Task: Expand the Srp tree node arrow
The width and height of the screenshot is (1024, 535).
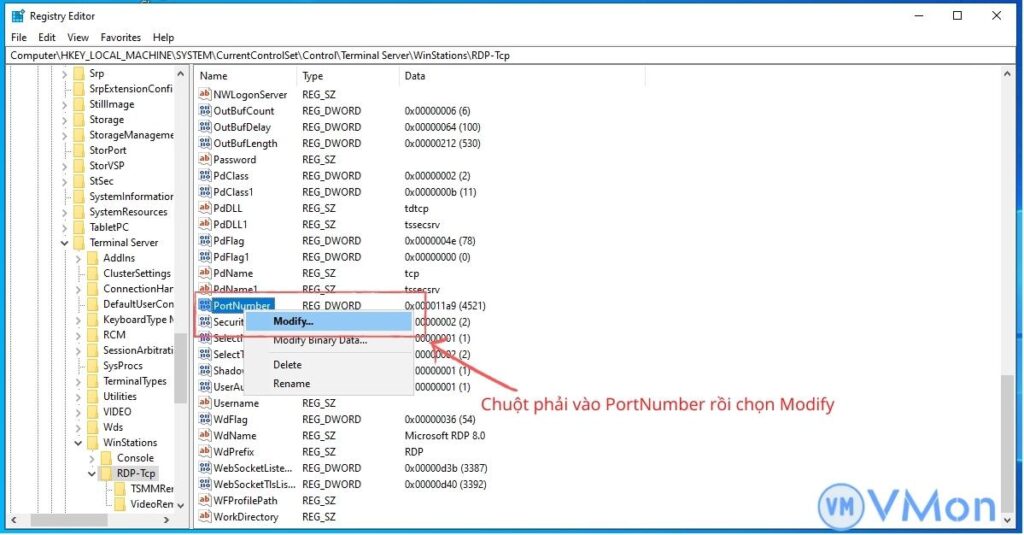Action: click(x=65, y=74)
